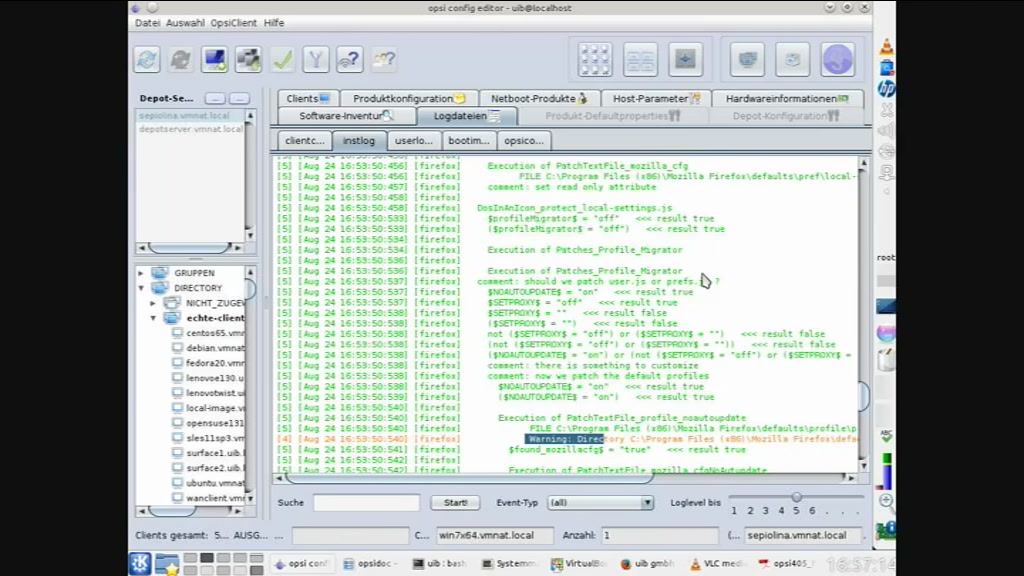Collapse the DIRECTORY tree node
The image size is (1024, 576).
pyautogui.click(x=141, y=288)
